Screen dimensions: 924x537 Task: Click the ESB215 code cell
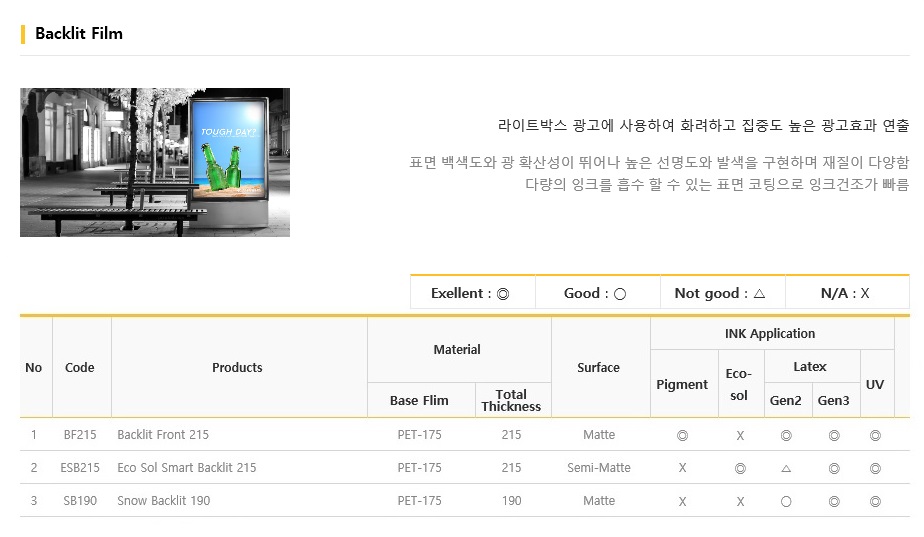(x=80, y=468)
